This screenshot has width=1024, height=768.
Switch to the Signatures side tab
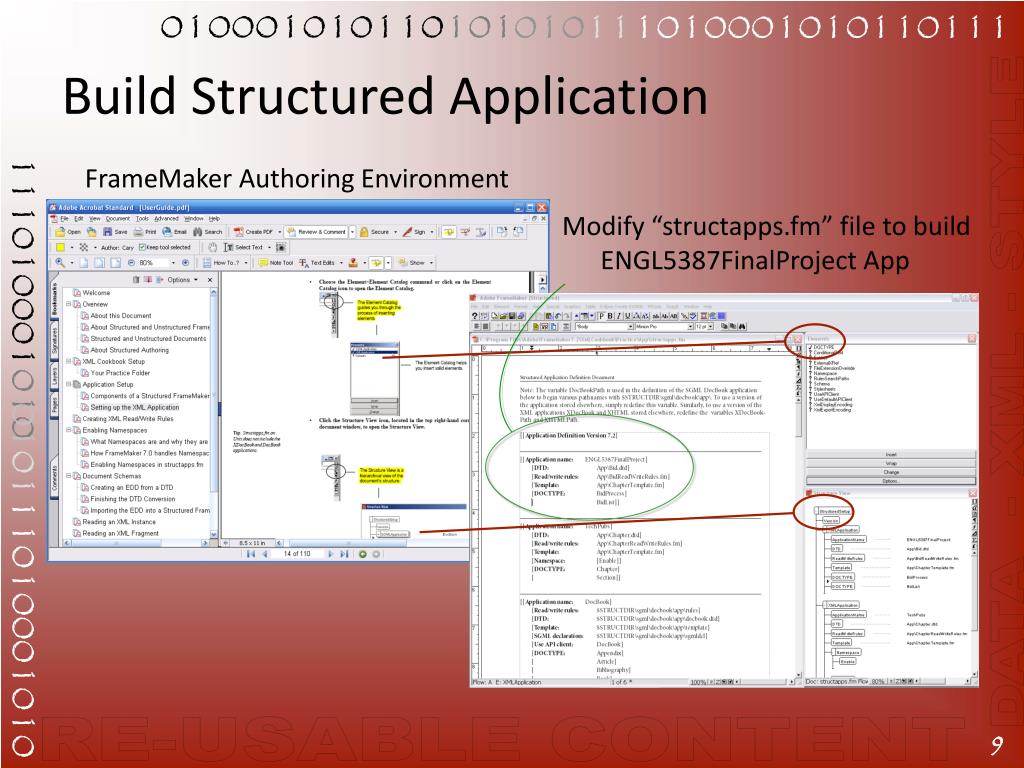(x=55, y=340)
